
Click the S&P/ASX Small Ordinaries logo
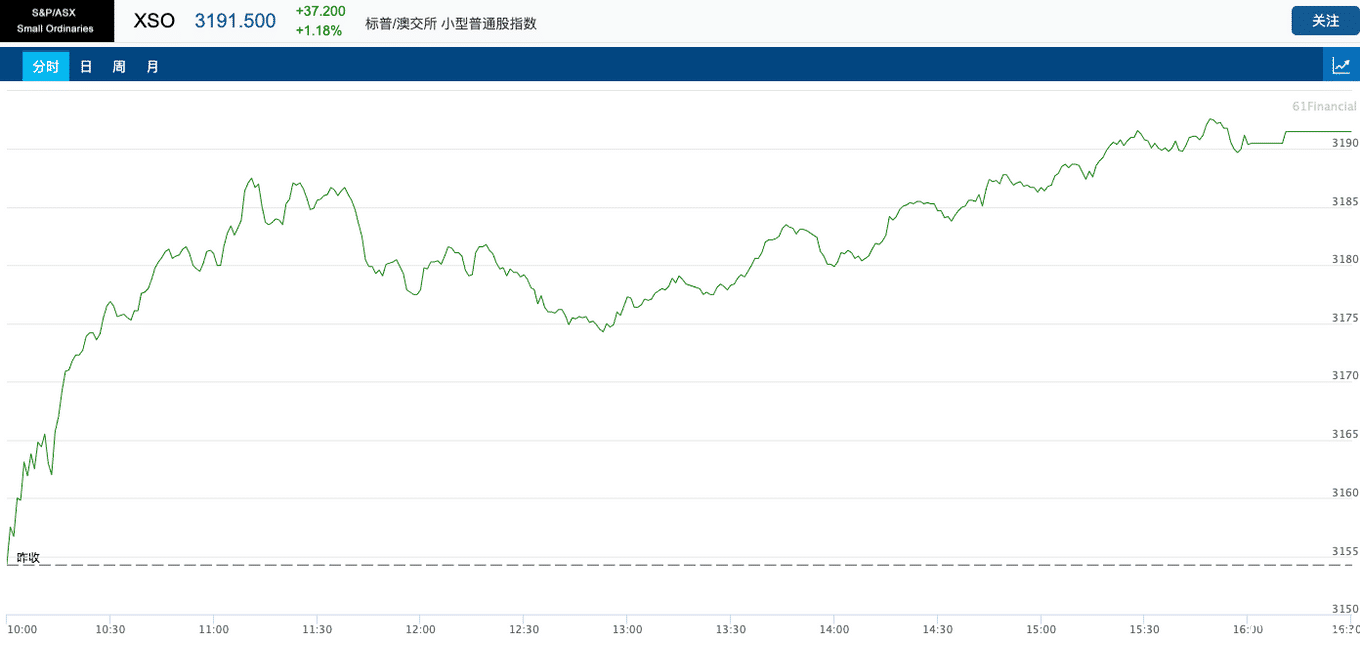[57, 21]
